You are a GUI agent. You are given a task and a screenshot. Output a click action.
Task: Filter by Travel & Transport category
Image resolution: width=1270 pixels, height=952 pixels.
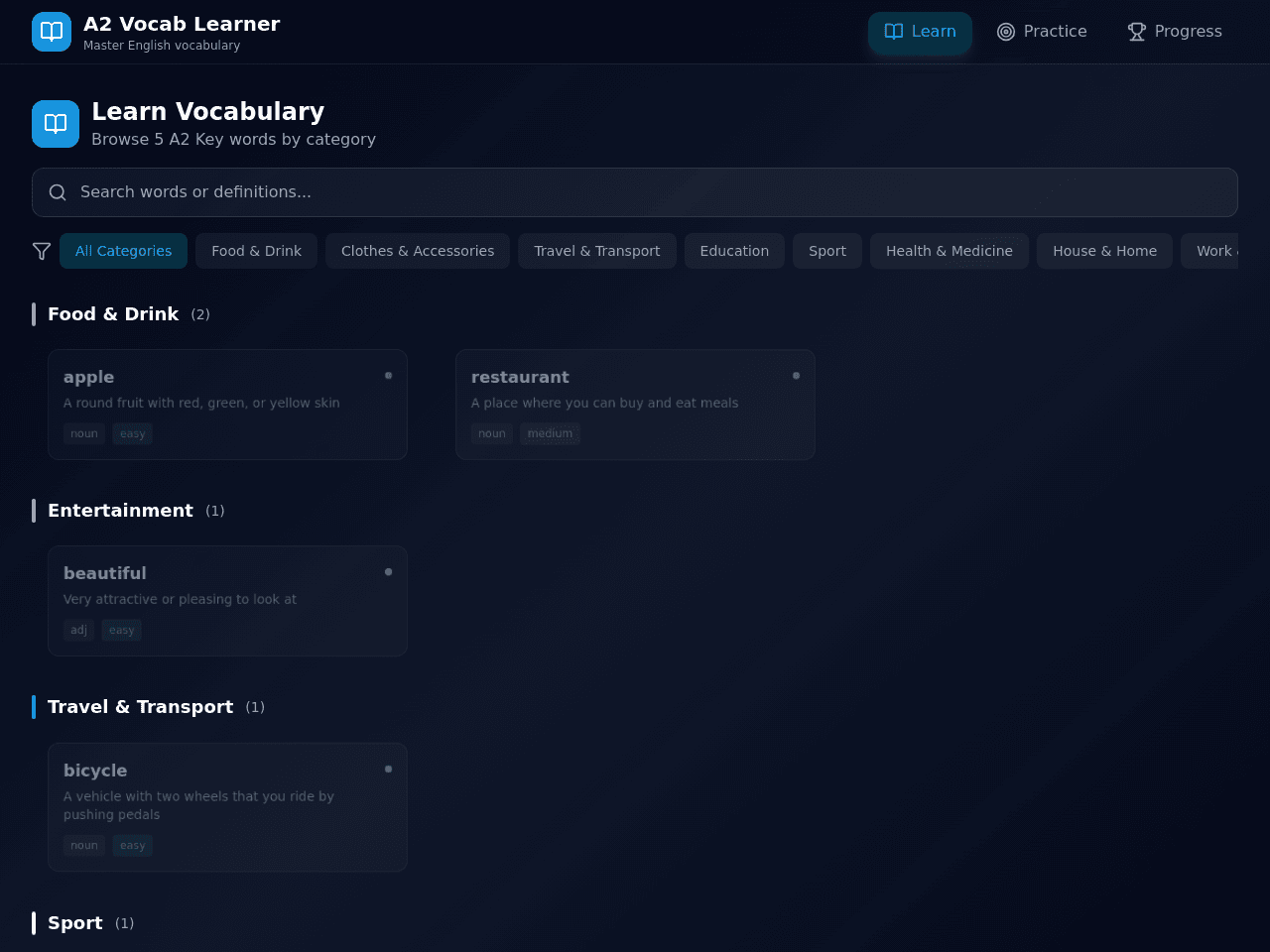tap(597, 251)
